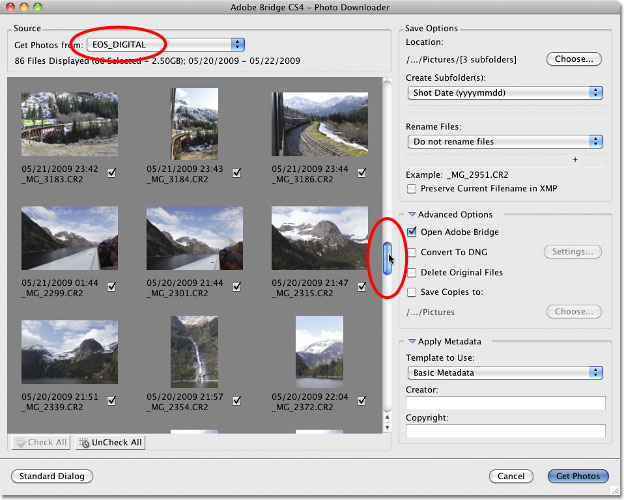Select the _MG_2301.CR2 fjord thumbnail
Screen dimensions: 624x500
[x=195, y=238]
